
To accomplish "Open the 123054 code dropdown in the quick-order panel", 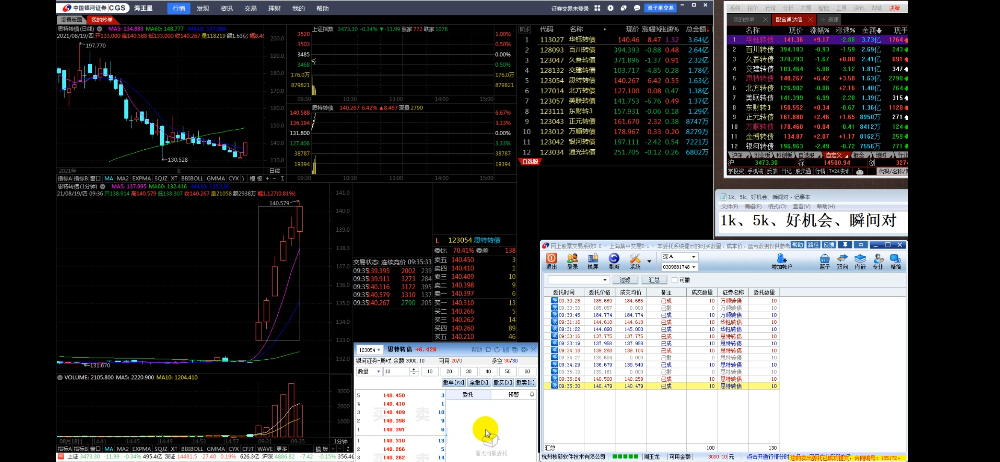I will (x=370, y=350).
